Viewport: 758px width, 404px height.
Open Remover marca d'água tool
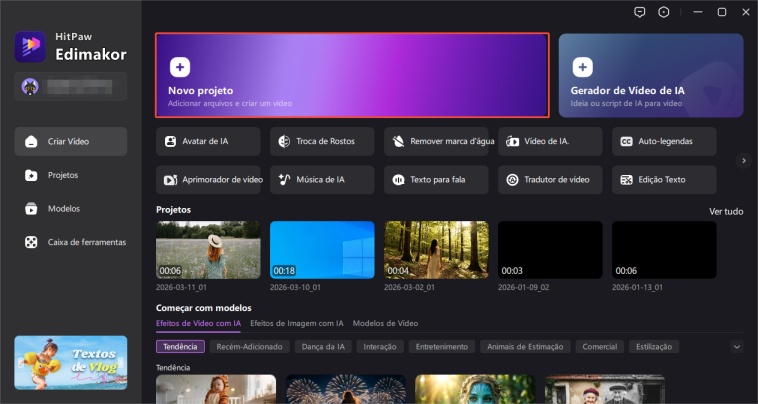pos(436,141)
